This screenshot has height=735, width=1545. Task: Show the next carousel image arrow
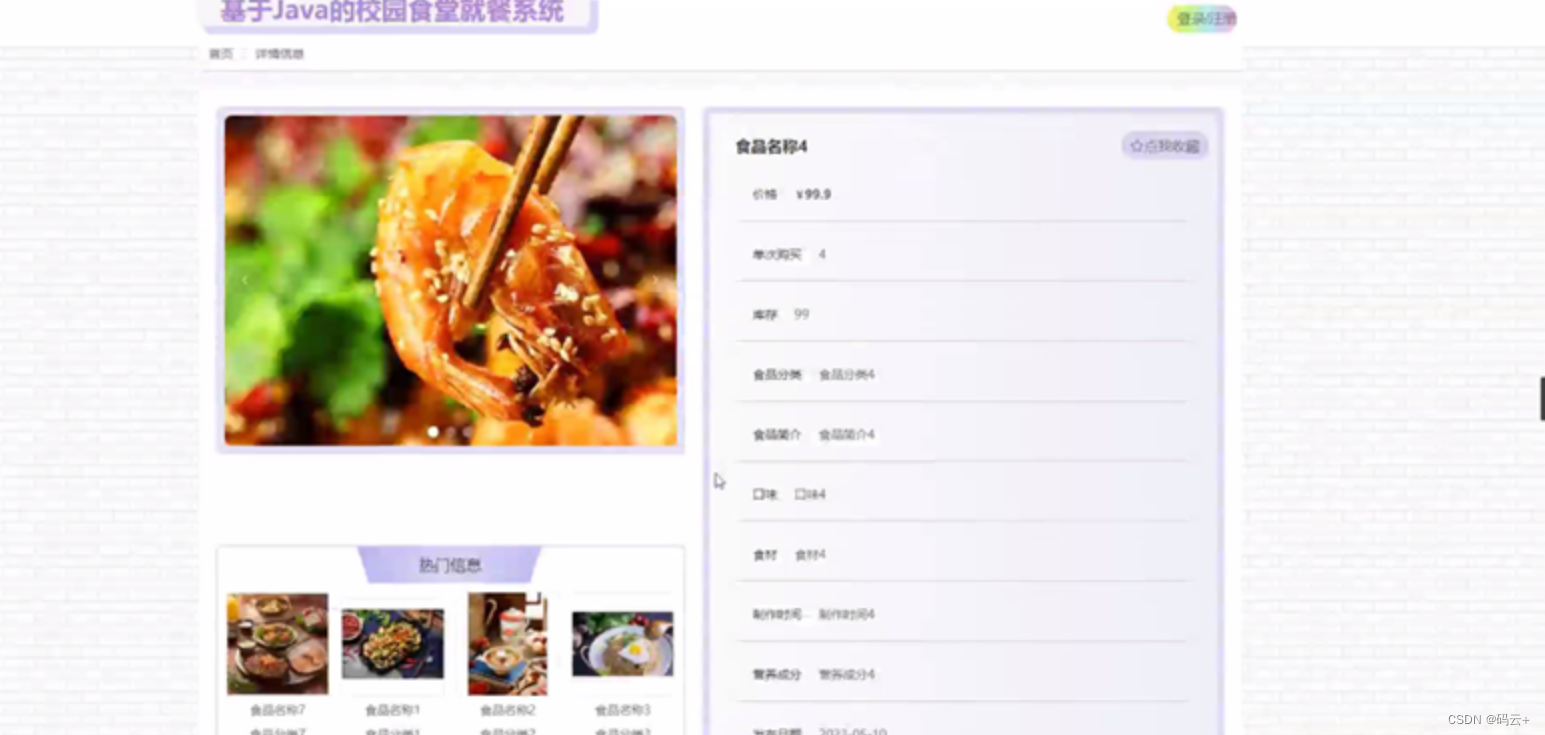pos(657,280)
